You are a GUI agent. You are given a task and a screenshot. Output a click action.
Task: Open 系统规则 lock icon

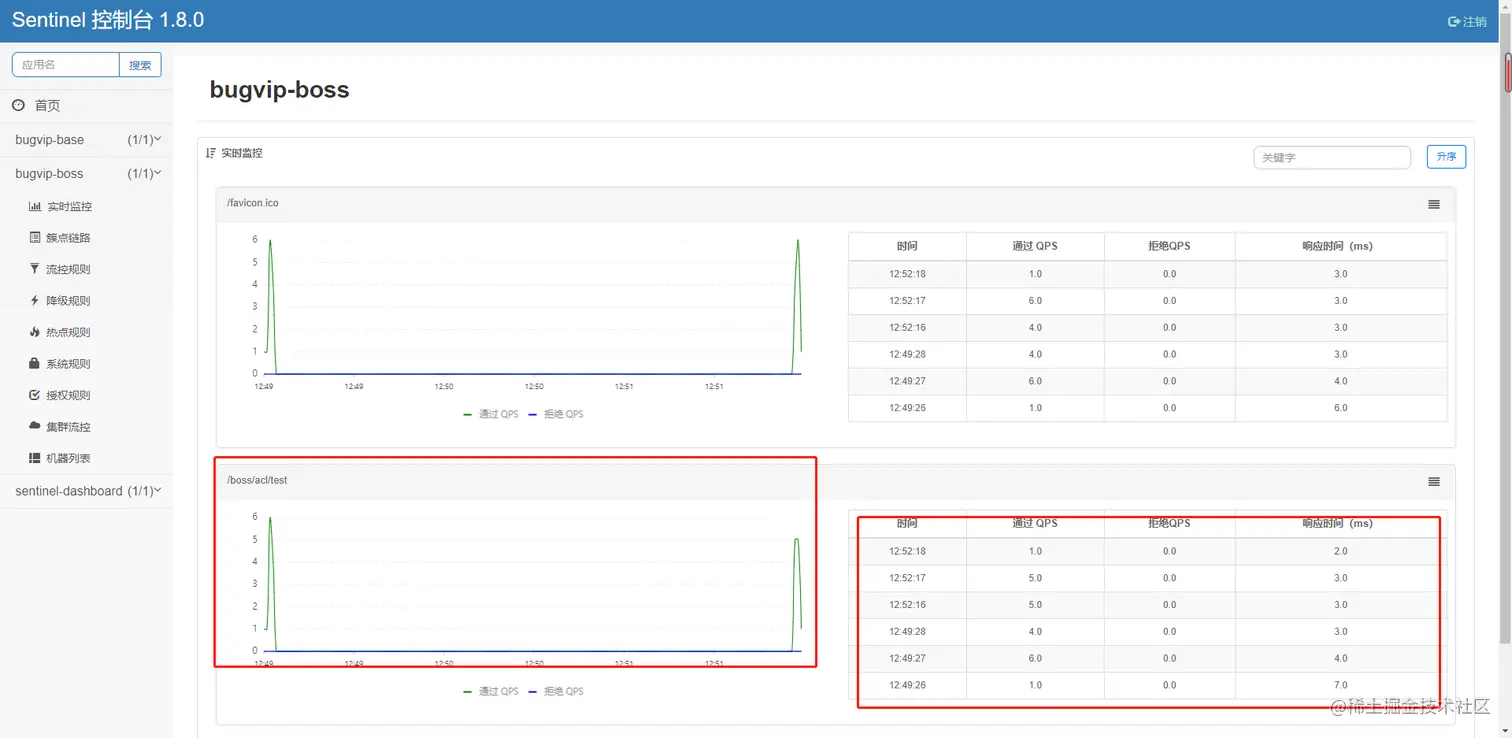[x=35, y=364]
